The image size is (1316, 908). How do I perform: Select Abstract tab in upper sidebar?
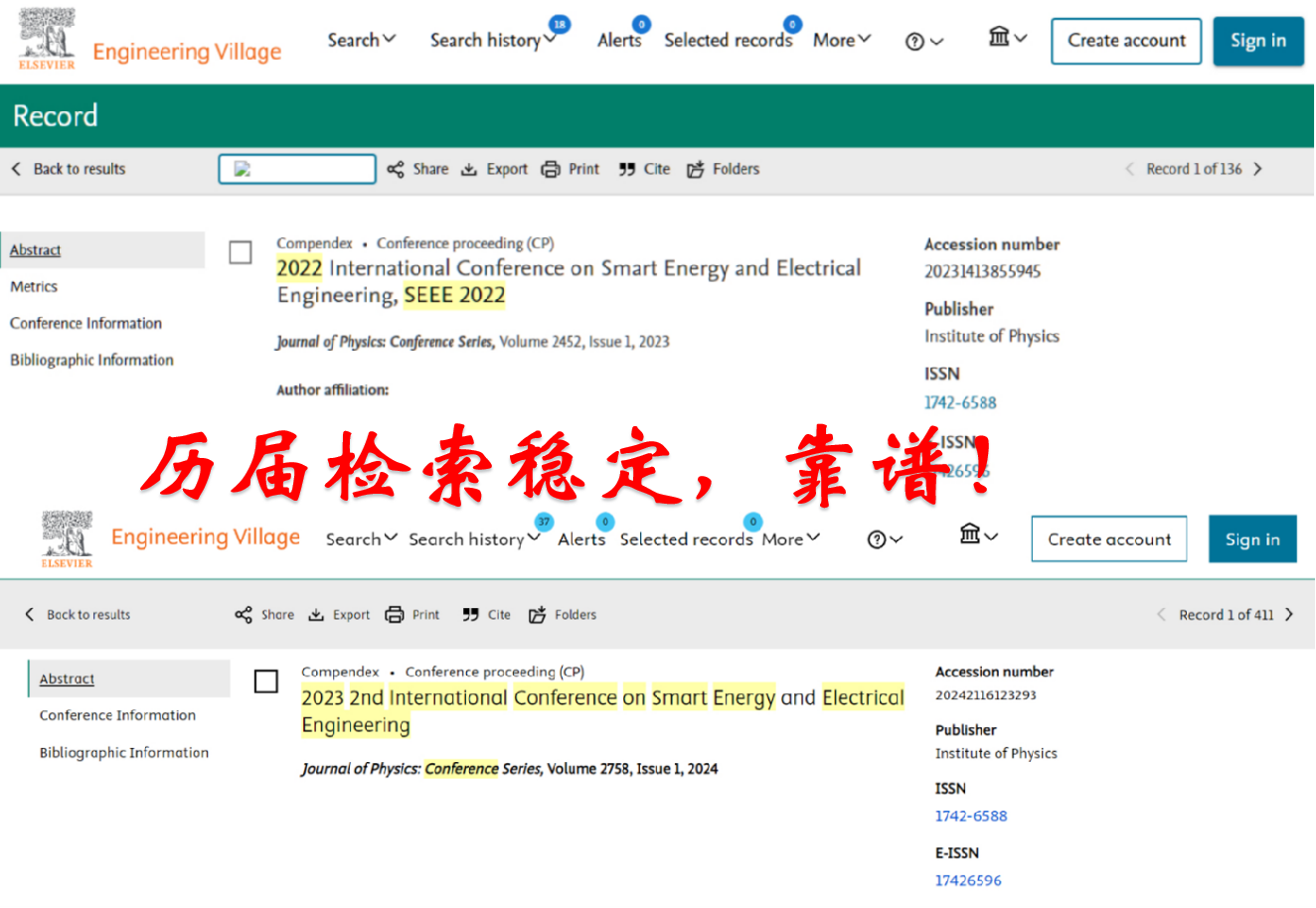click(x=35, y=250)
